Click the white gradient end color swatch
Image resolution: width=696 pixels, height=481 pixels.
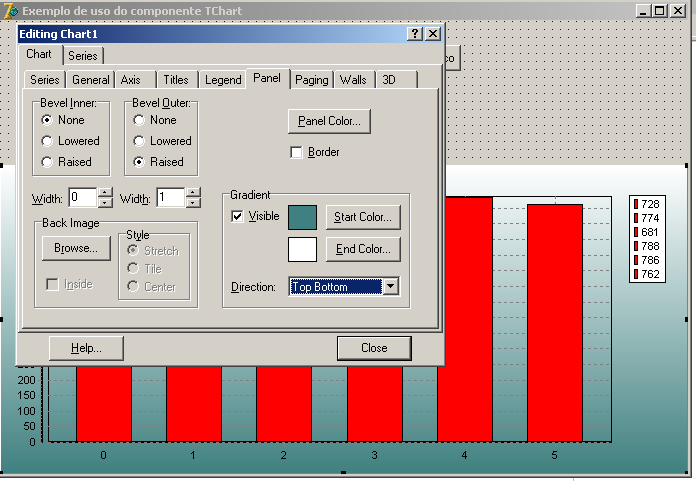coord(302,249)
